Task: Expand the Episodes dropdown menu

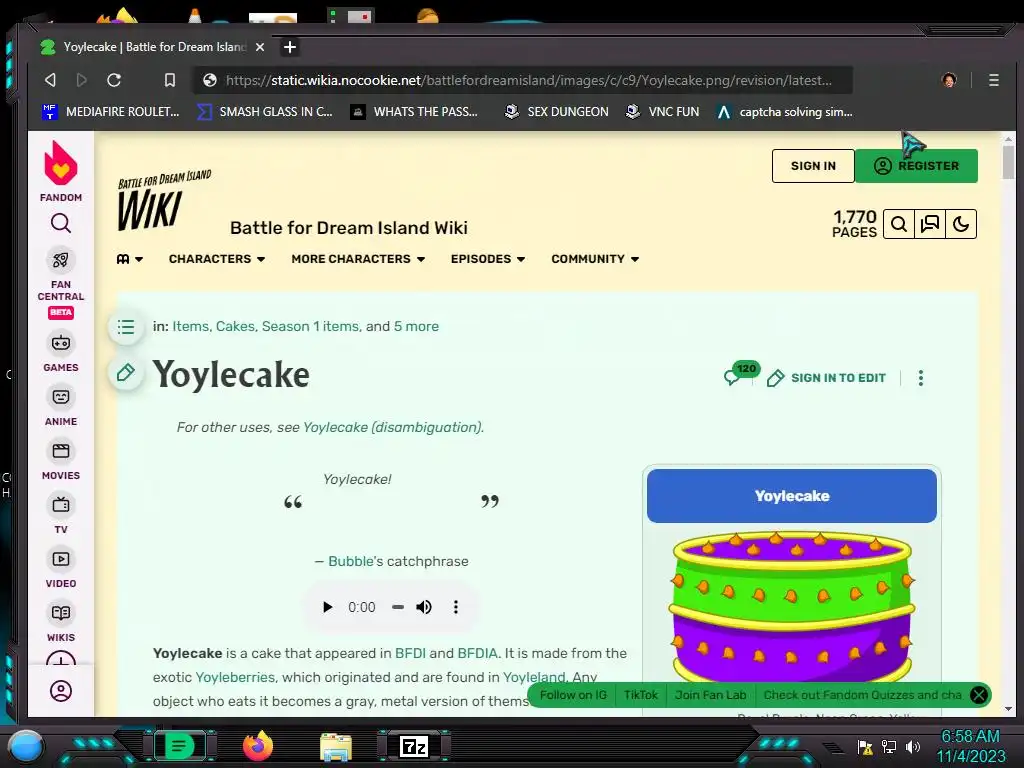Action: click(488, 259)
